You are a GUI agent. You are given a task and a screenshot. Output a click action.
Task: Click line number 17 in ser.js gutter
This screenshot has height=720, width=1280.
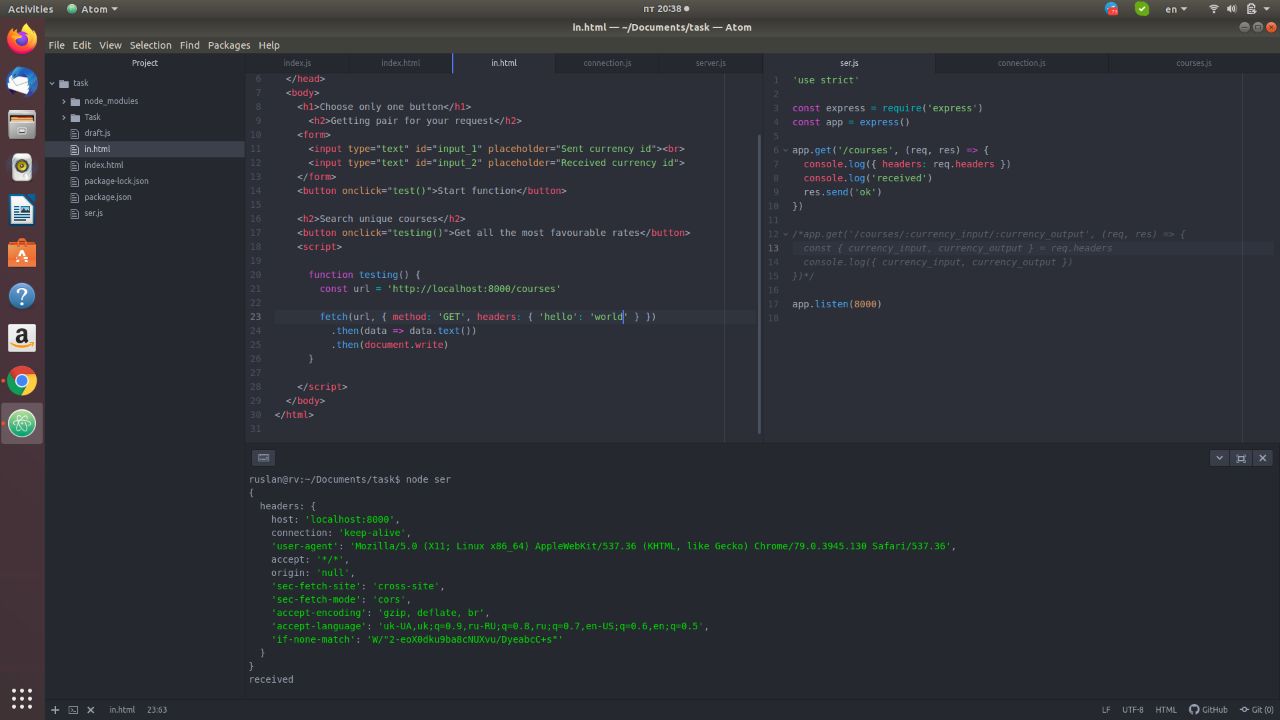tap(774, 304)
